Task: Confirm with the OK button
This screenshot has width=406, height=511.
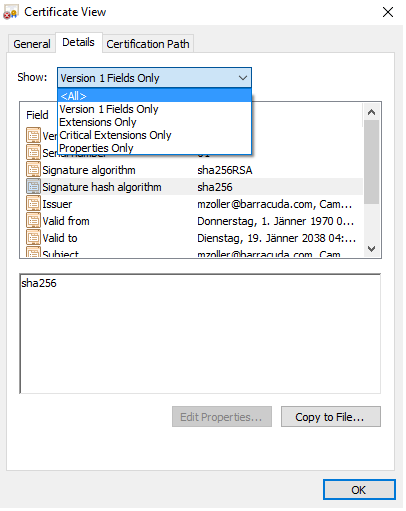Action: coord(359,490)
